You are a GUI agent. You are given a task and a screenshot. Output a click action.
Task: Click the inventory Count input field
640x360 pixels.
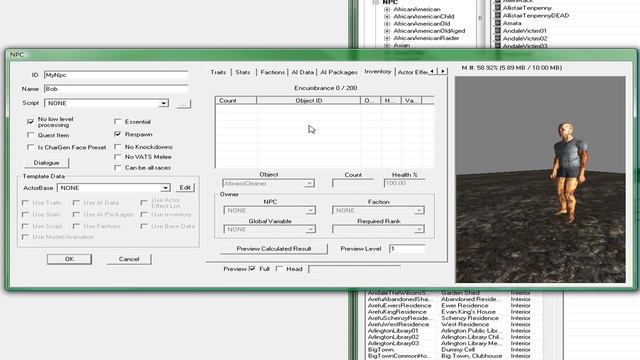[x=353, y=183]
